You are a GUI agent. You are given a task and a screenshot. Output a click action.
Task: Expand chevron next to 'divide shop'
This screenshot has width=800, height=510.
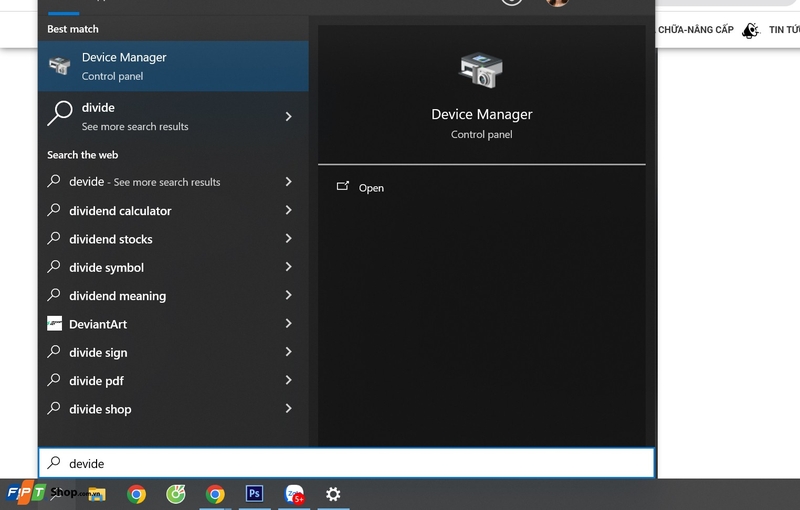click(x=288, y=409)
